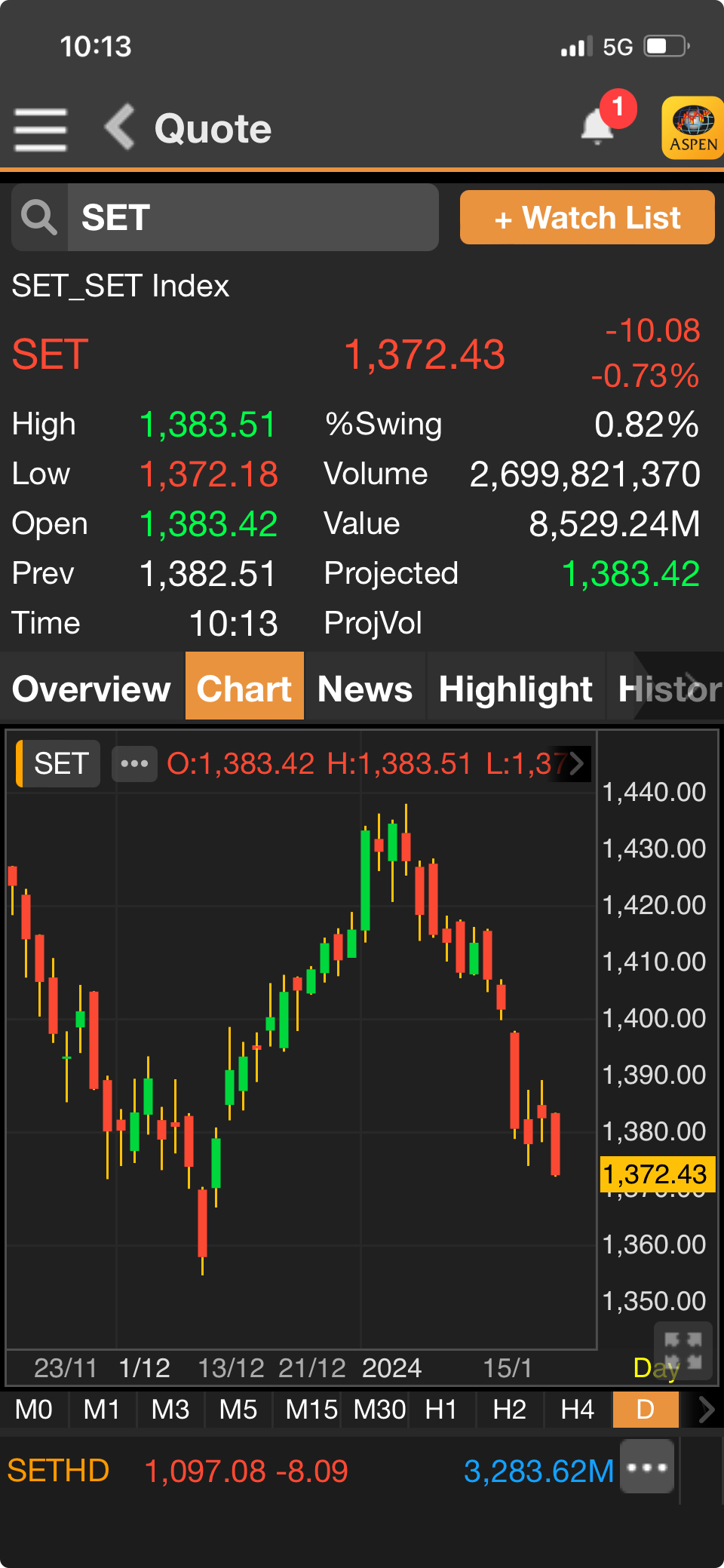Tap the SET symbol search field
This screenshot has width=724, height=1568.
pyautogui.click(x=253, y=218)
